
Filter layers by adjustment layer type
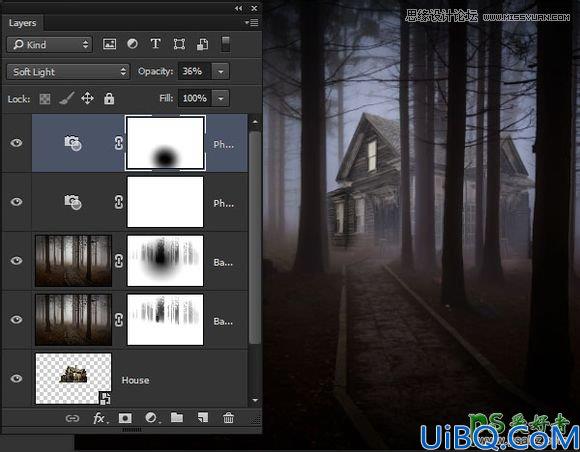pyautogui.click(x=132, y=44)
